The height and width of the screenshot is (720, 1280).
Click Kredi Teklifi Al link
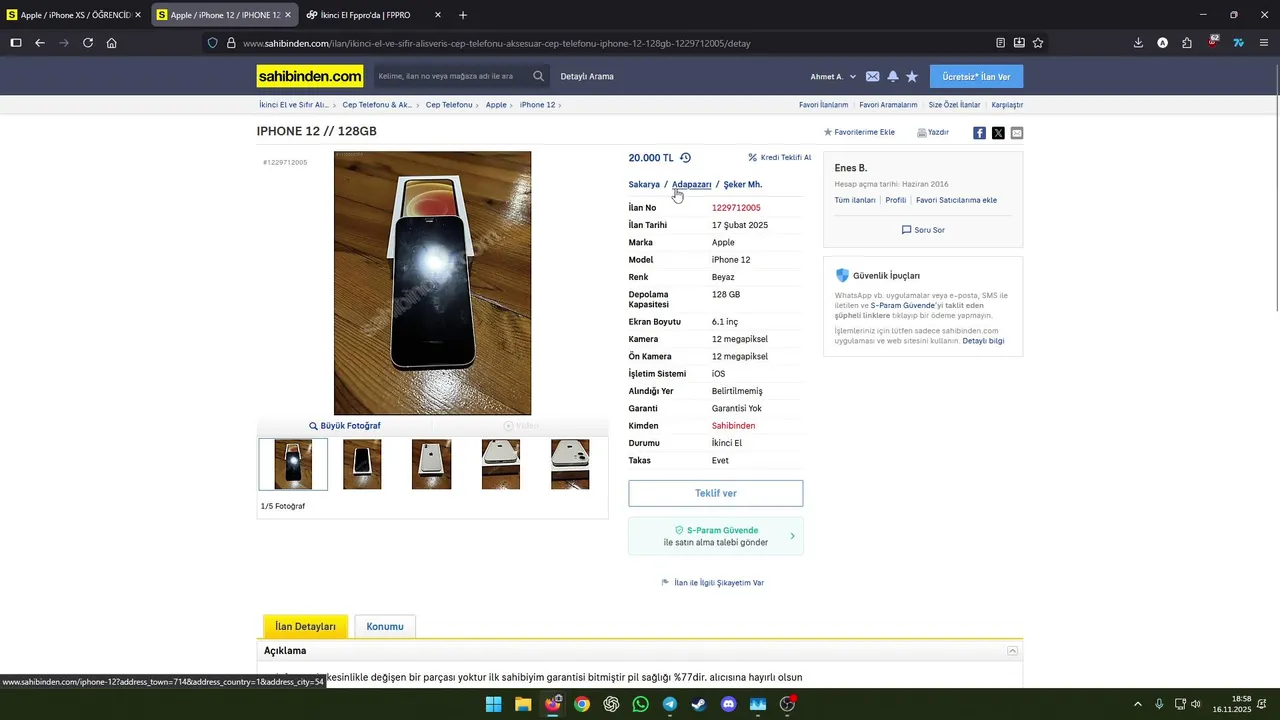click(780, 157)
